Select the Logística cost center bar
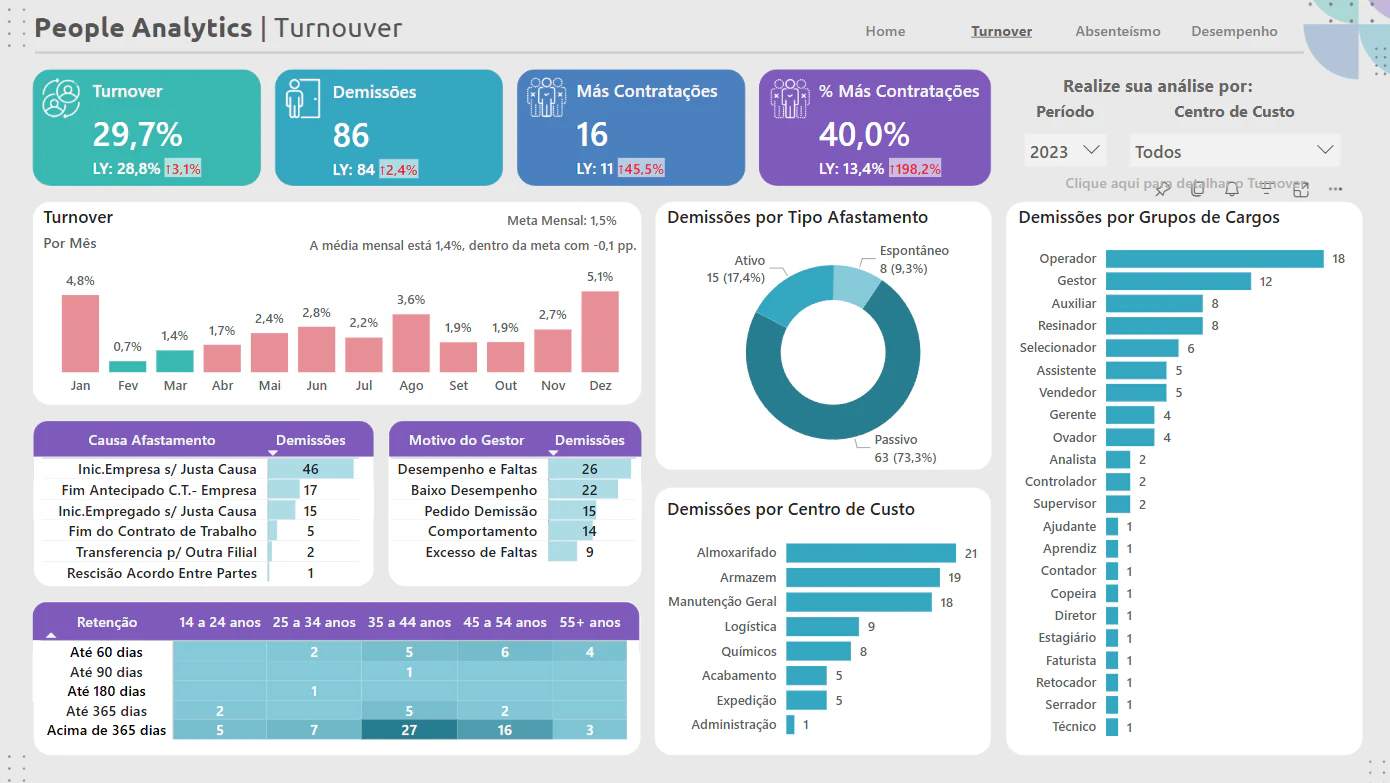Image resolution: width=1390 pixels, height=783 pixels. point(822,626)
